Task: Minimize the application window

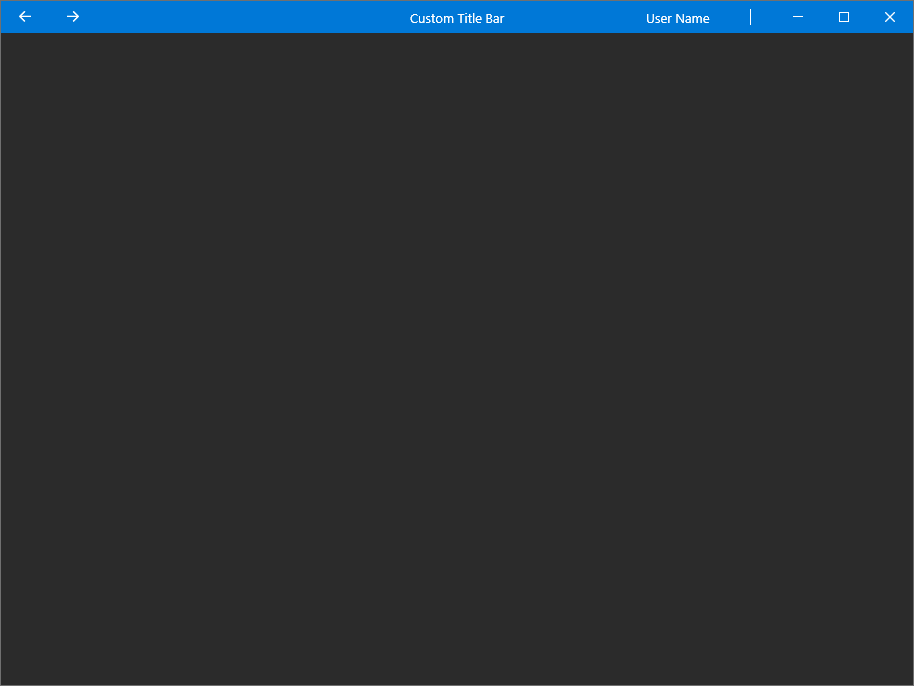Action: pos(797,17)
